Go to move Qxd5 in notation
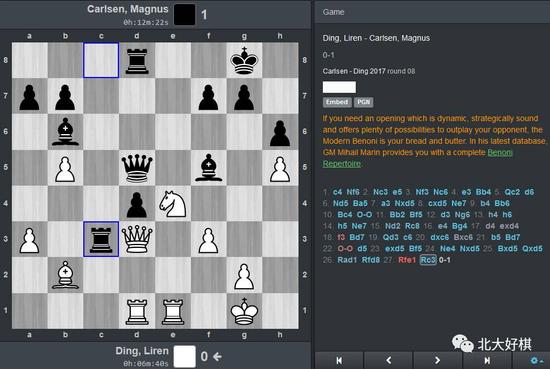This screenshot has height=369, width=550. coord(532,249)
